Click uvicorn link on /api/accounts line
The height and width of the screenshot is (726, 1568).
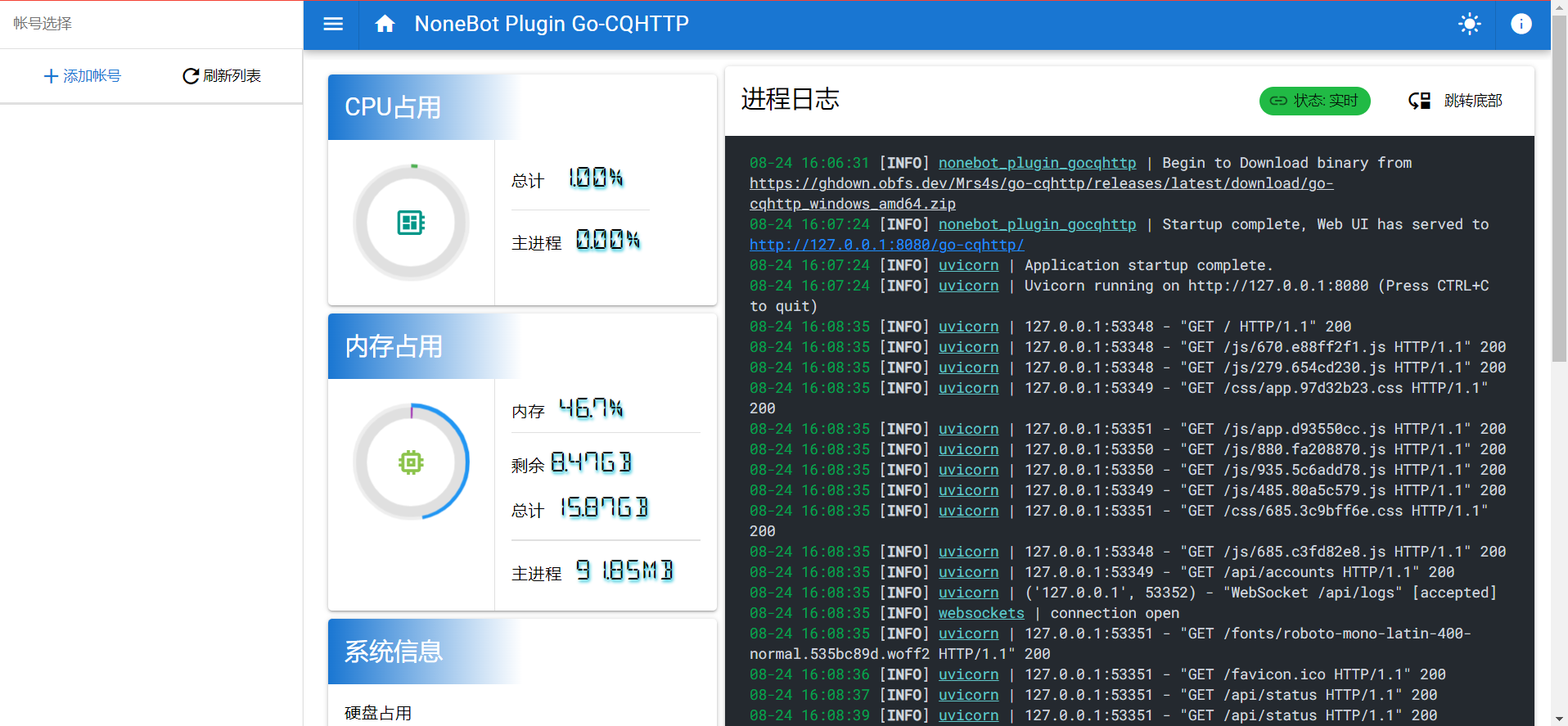pyautogui.click(x=968, y=572)
